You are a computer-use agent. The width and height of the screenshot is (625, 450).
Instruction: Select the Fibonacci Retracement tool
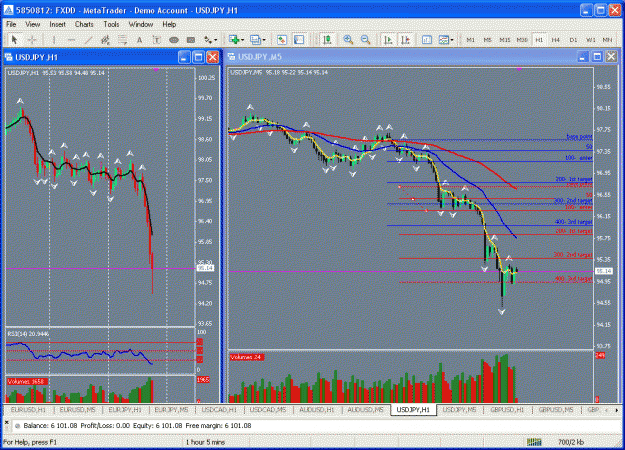coord(122,39)
